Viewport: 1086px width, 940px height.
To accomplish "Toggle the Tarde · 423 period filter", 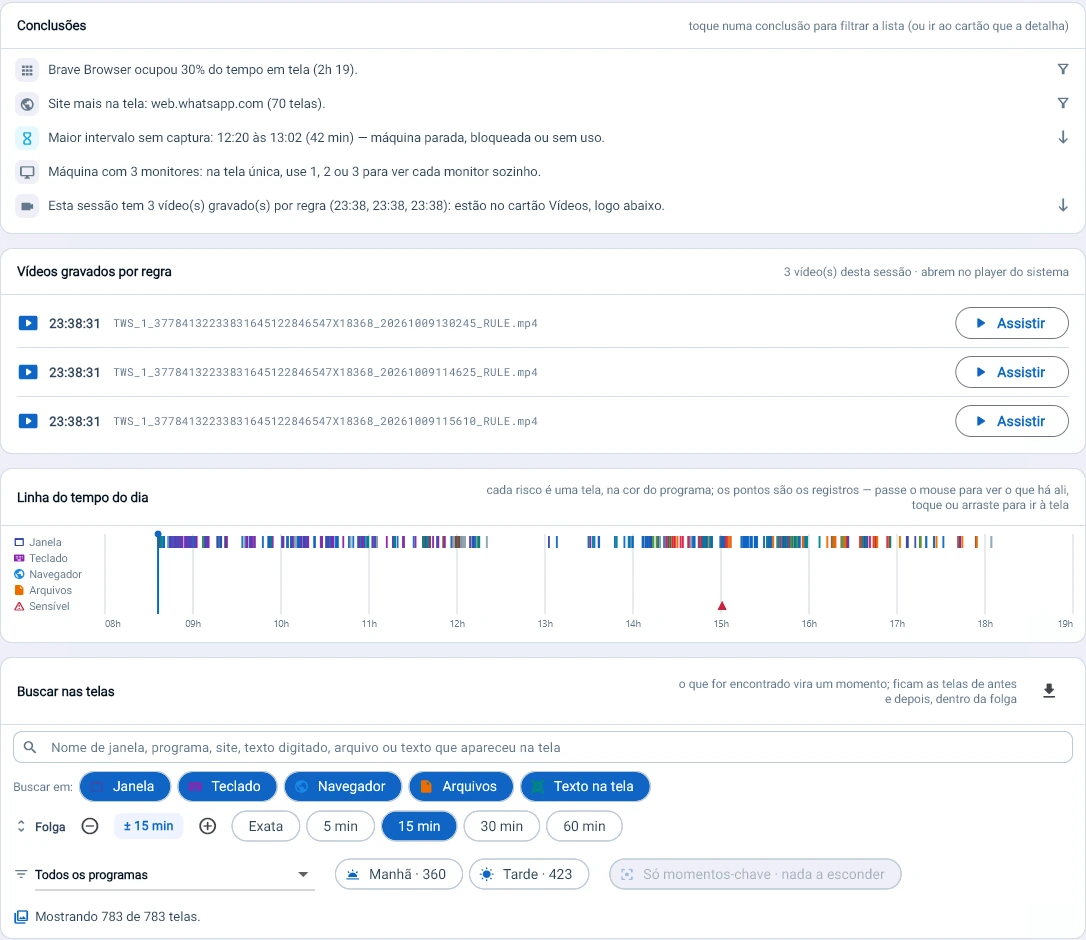I will (x=529, y=874).
